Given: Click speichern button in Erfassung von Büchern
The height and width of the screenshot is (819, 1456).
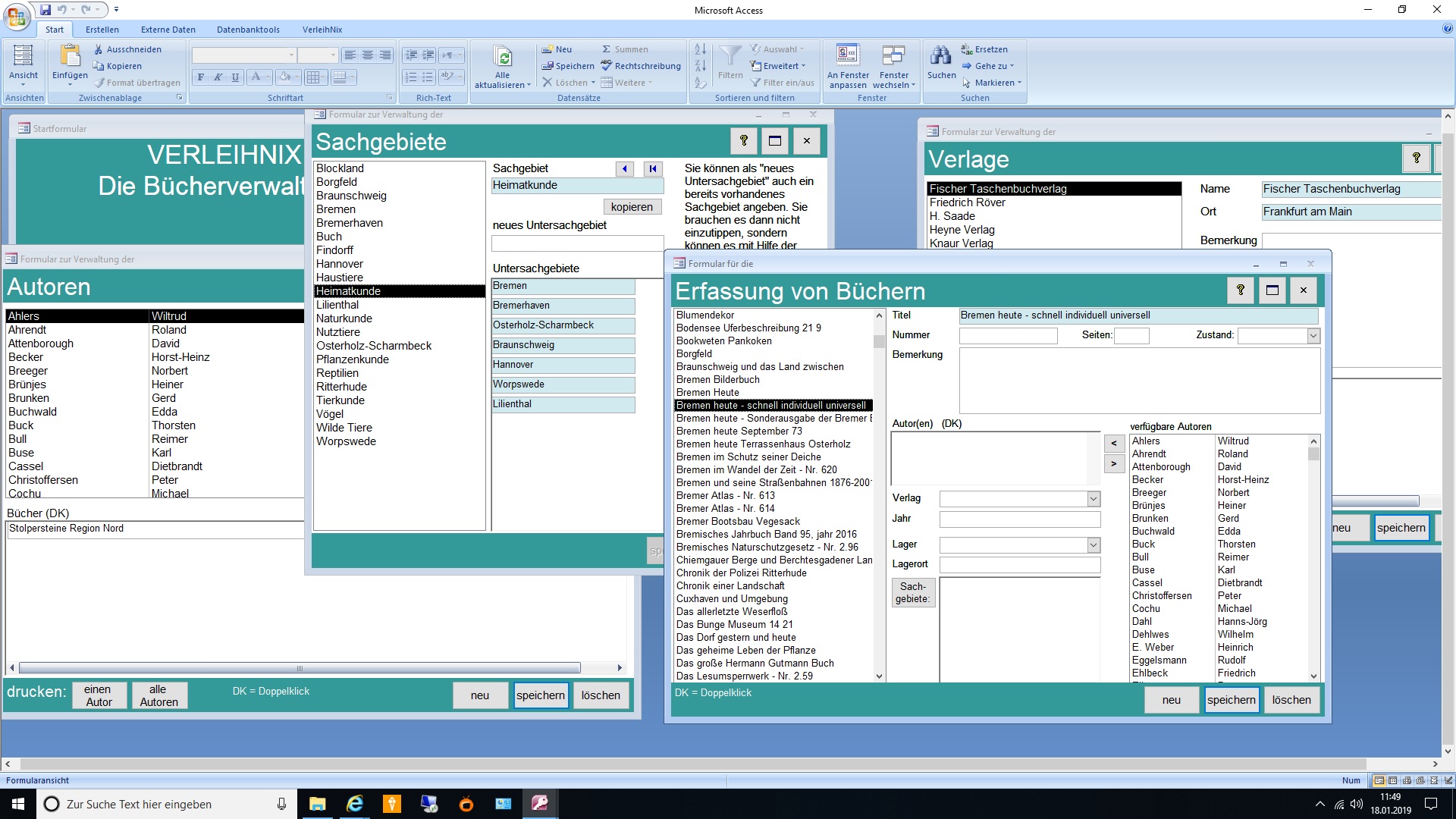Looking at the screenshot, I should coord(1231,700).
